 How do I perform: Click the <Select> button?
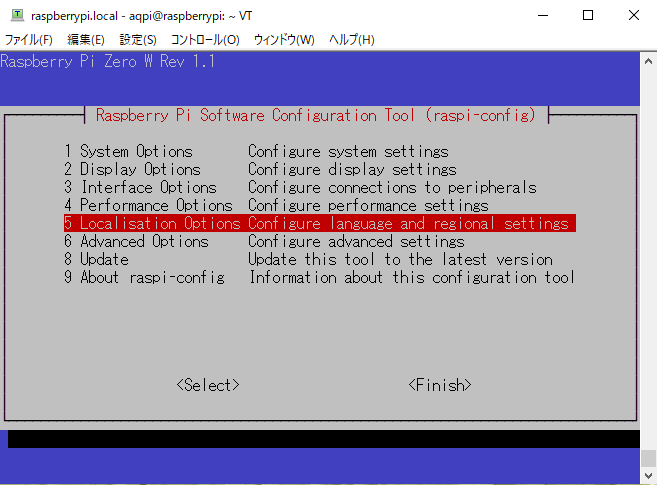click(208, 385)
